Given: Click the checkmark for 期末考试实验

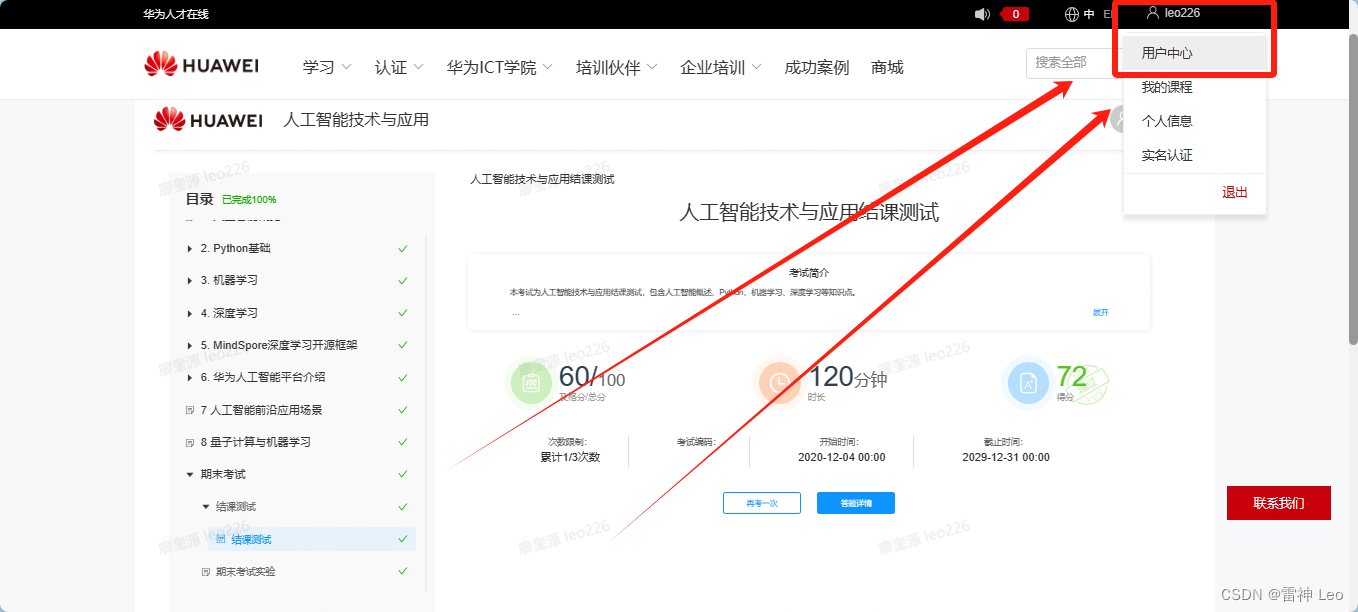Looking at the screenshot, I should [402, 571].
